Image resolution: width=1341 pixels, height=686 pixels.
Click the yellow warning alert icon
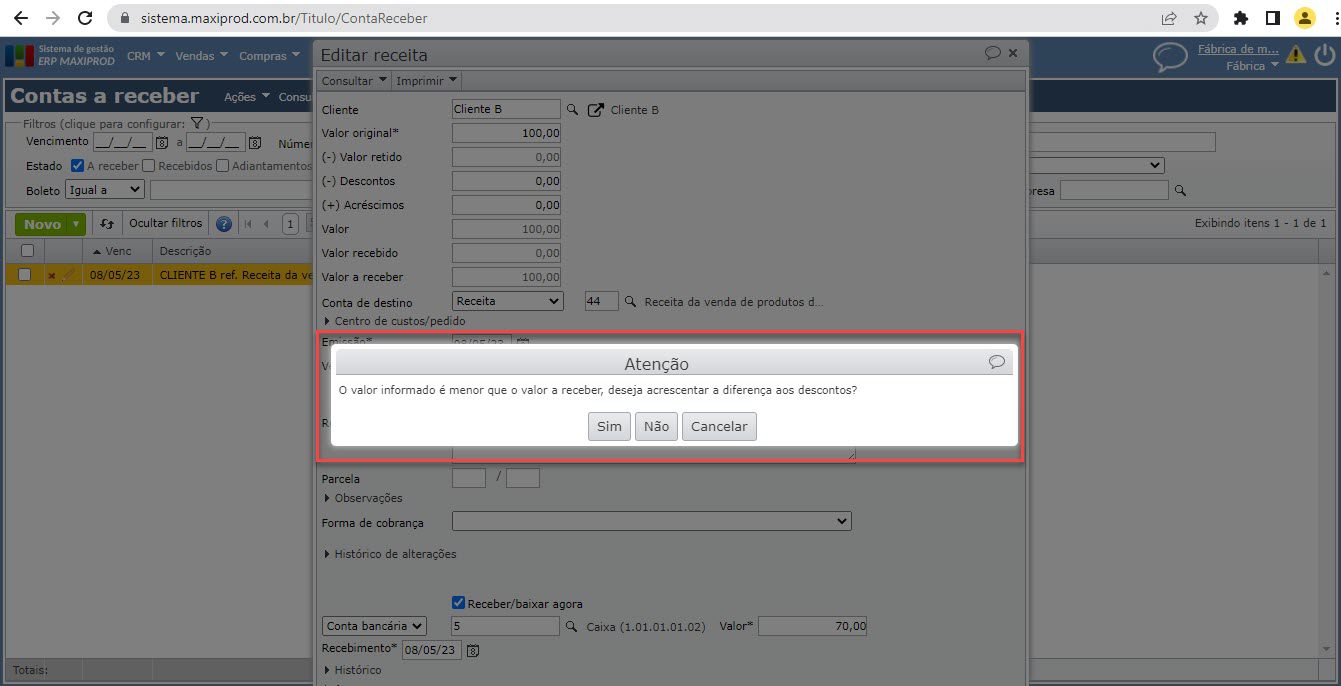tap(1296, 55)
